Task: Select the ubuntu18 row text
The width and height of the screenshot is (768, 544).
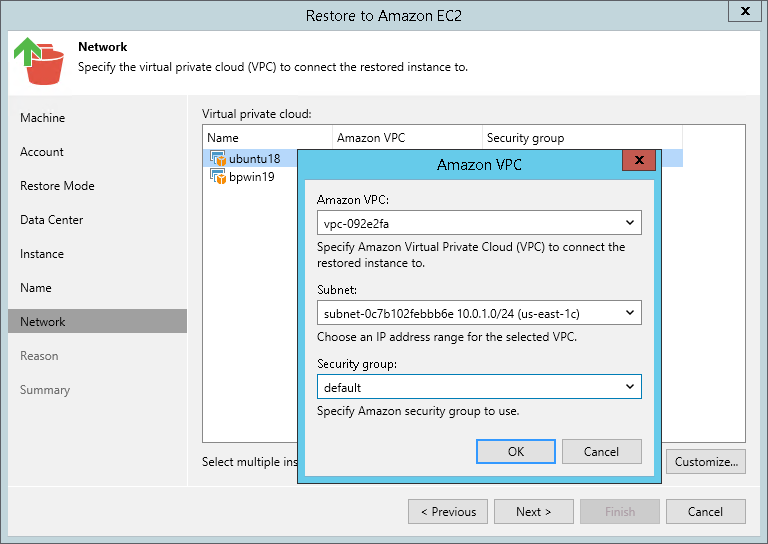Action: 255,159
